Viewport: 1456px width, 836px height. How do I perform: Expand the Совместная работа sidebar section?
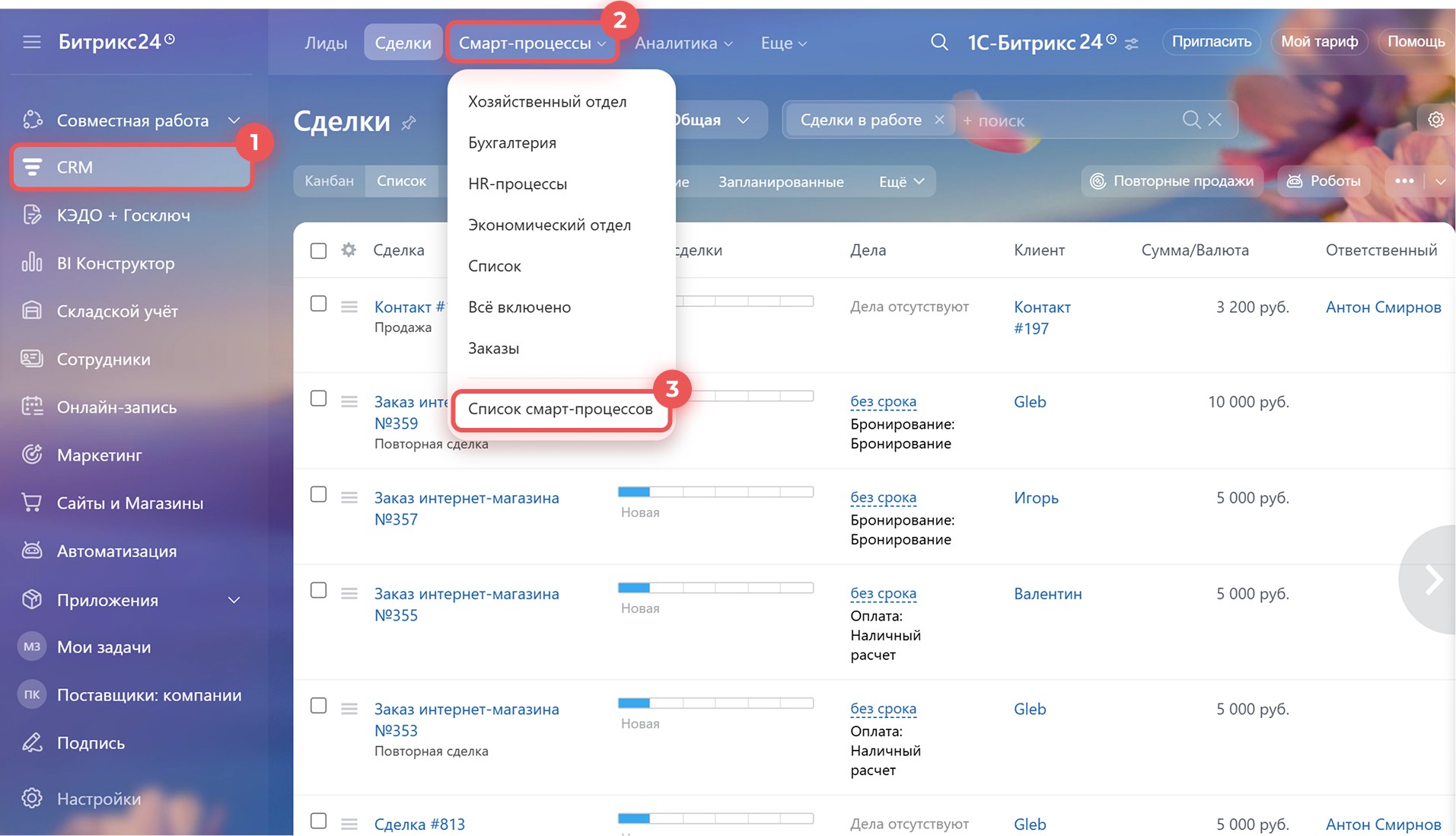click(x=234, y=120)
